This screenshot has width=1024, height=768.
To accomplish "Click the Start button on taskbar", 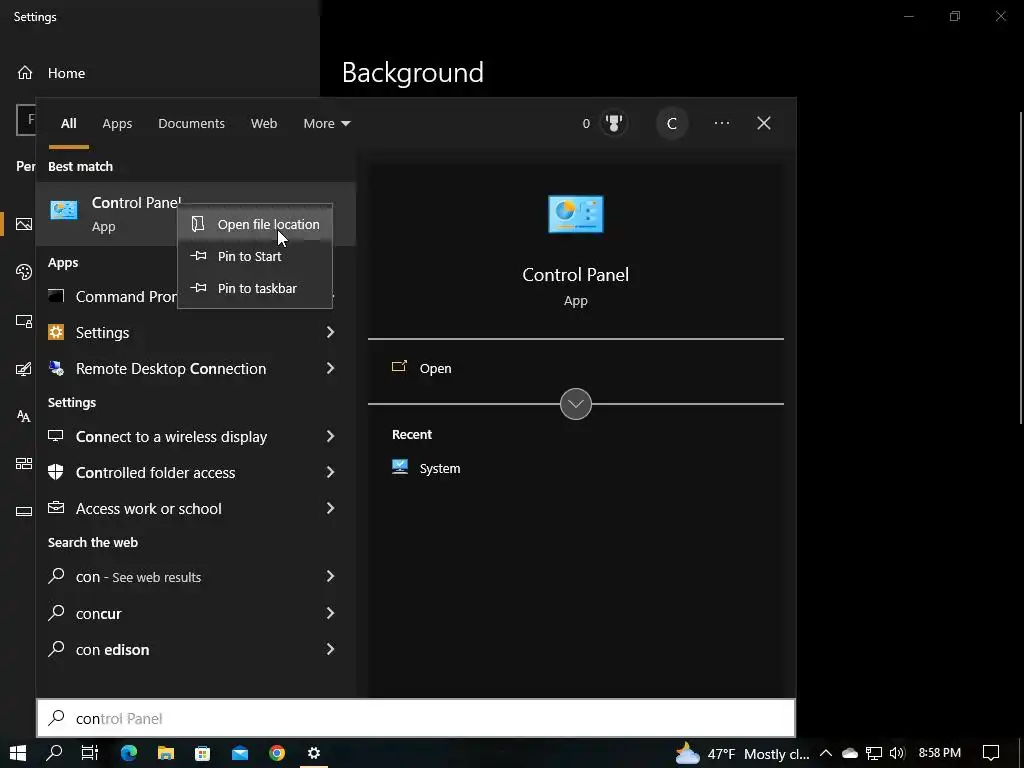I will [18, 753].
